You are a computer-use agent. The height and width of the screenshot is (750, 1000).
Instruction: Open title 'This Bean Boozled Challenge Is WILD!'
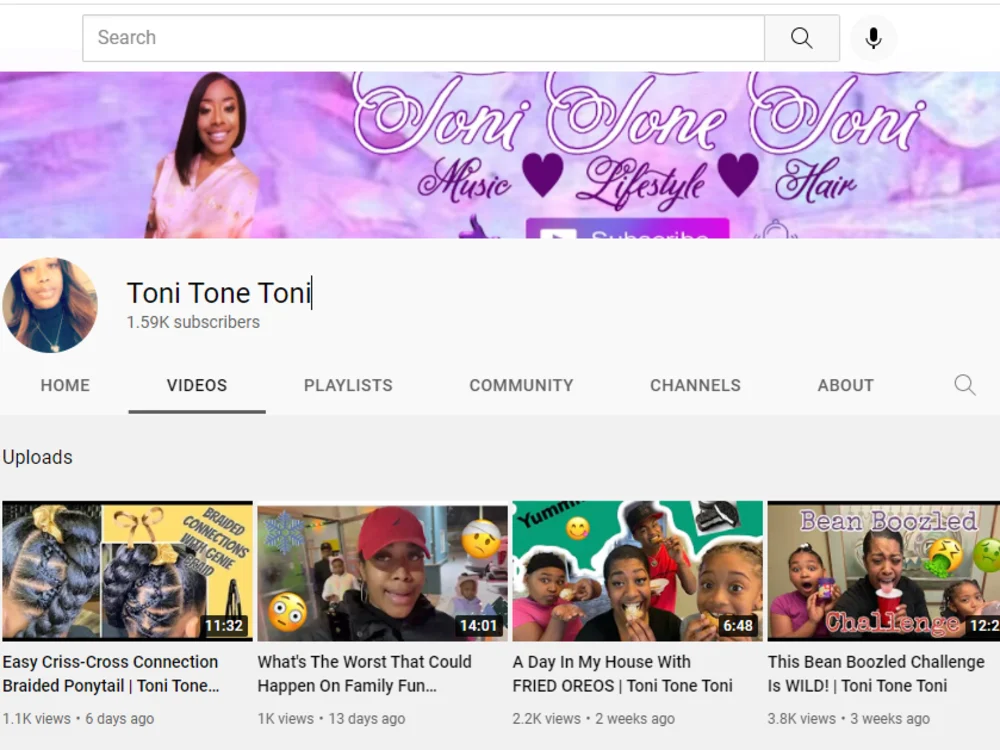coord(876,673)
